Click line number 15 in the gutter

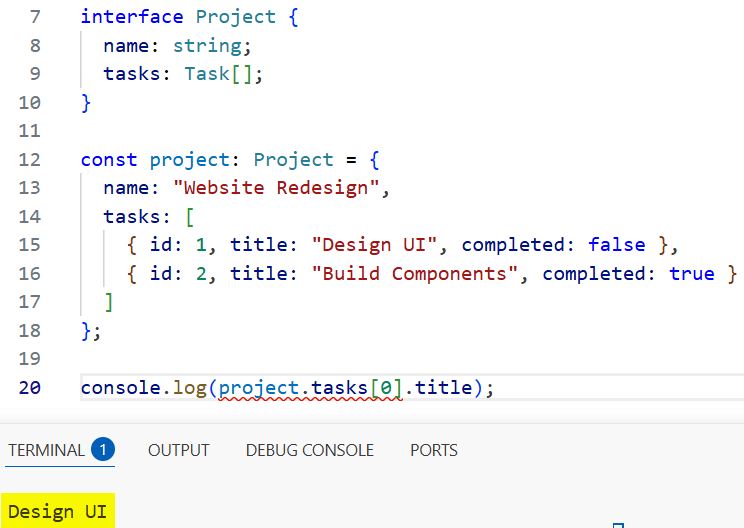(29, 245)
